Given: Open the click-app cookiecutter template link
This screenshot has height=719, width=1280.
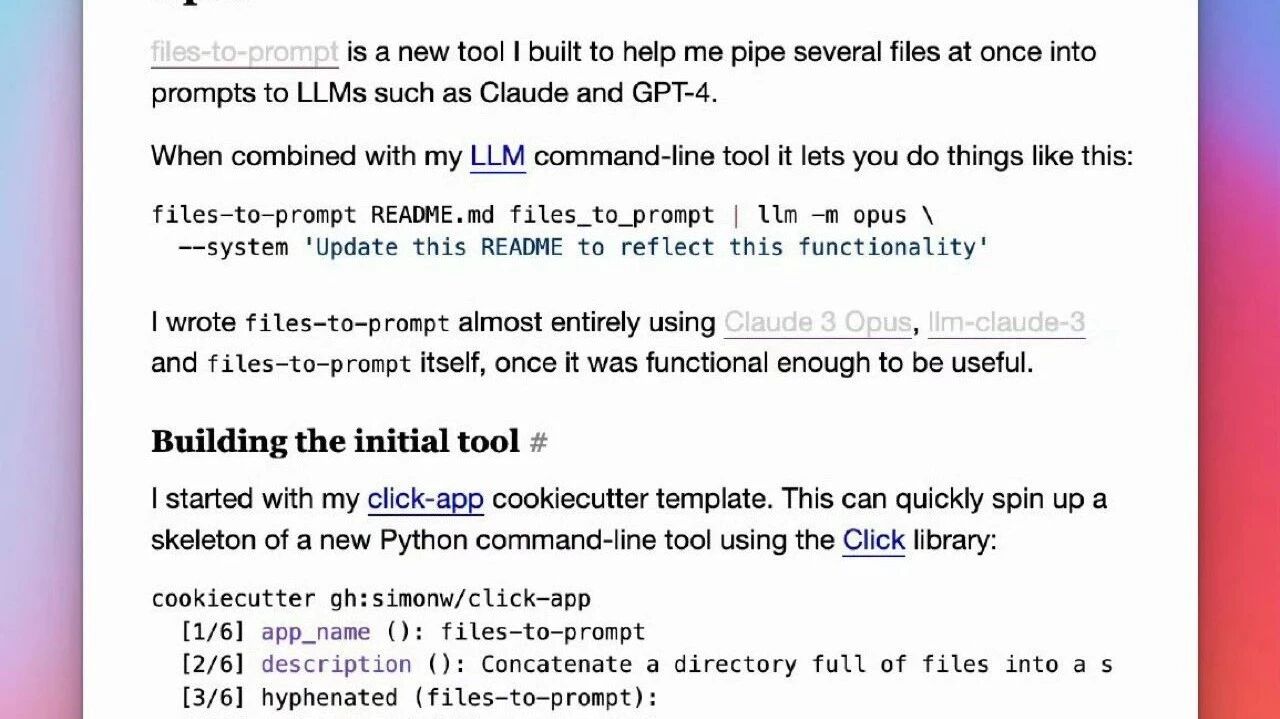Looking at the screenshot, I should coord(426,499).
